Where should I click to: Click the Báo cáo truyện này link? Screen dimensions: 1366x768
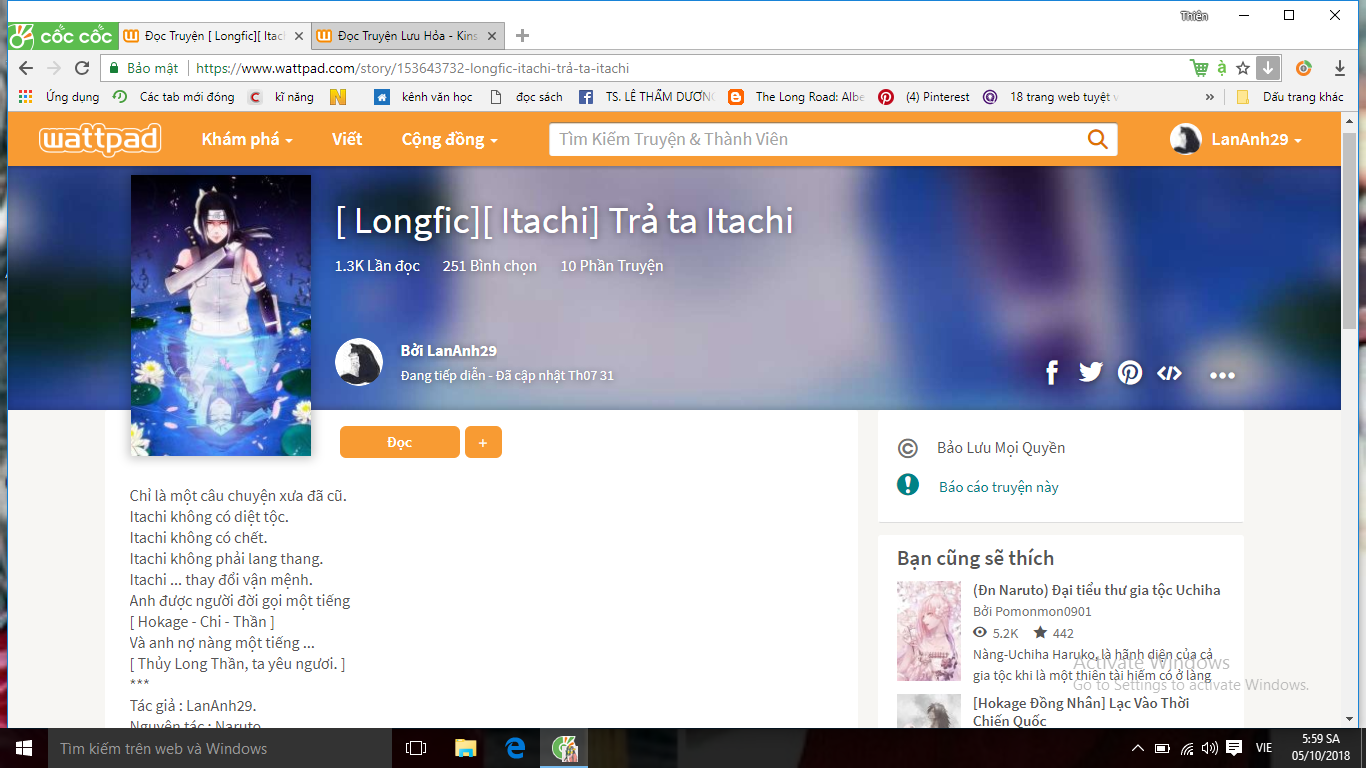coord(998,487)
